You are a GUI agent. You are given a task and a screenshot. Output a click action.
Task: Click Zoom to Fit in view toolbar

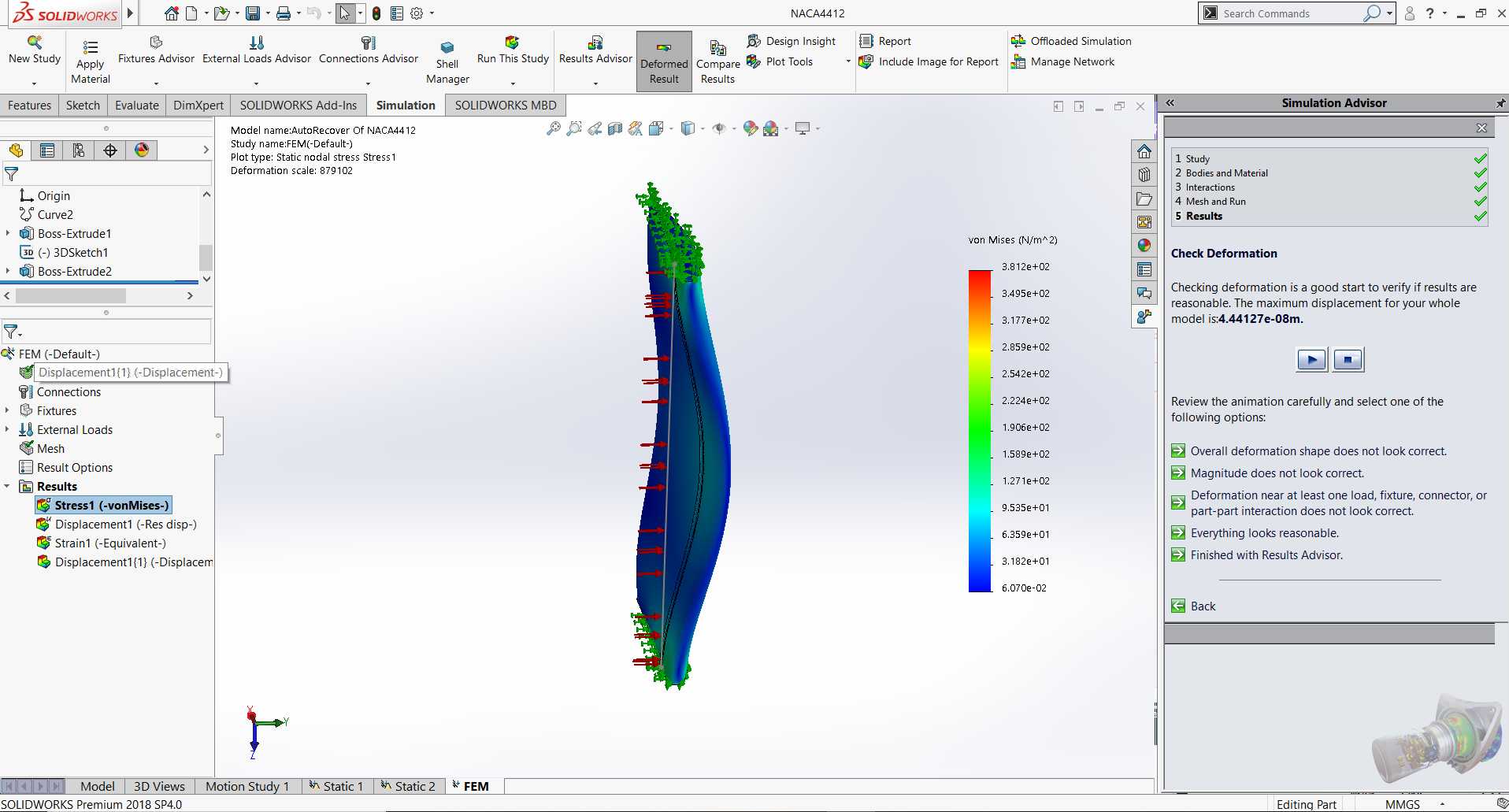pyautogui.click(x=554, y=128)
